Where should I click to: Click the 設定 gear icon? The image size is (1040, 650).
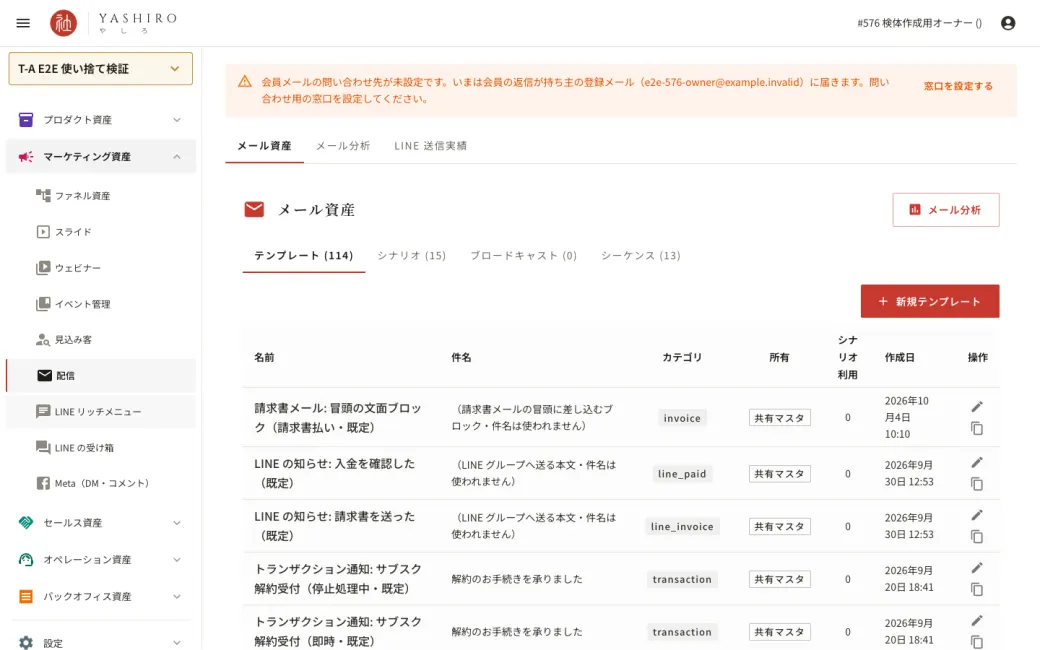[26, 643]
